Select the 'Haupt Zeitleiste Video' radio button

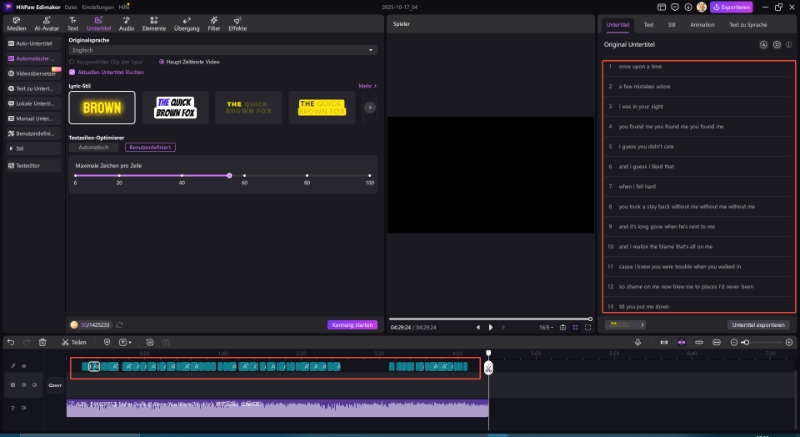[x=162, y=61]
